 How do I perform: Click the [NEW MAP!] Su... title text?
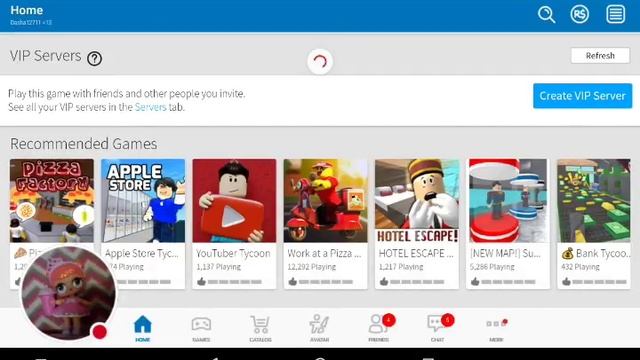(505, 253)
